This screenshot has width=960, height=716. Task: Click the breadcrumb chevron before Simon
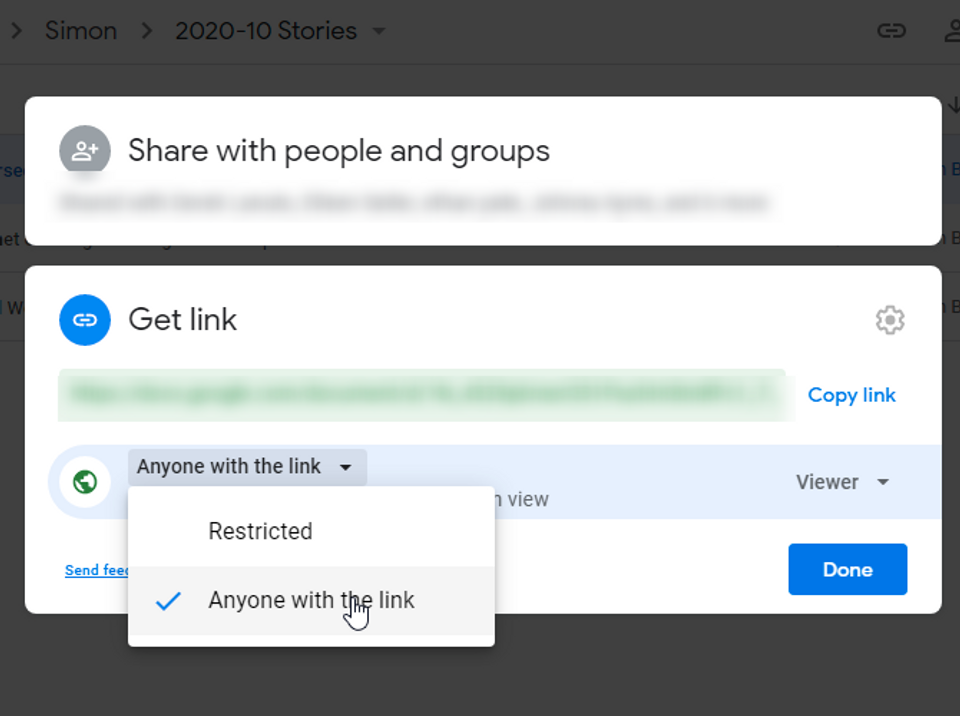pos(17,31)
